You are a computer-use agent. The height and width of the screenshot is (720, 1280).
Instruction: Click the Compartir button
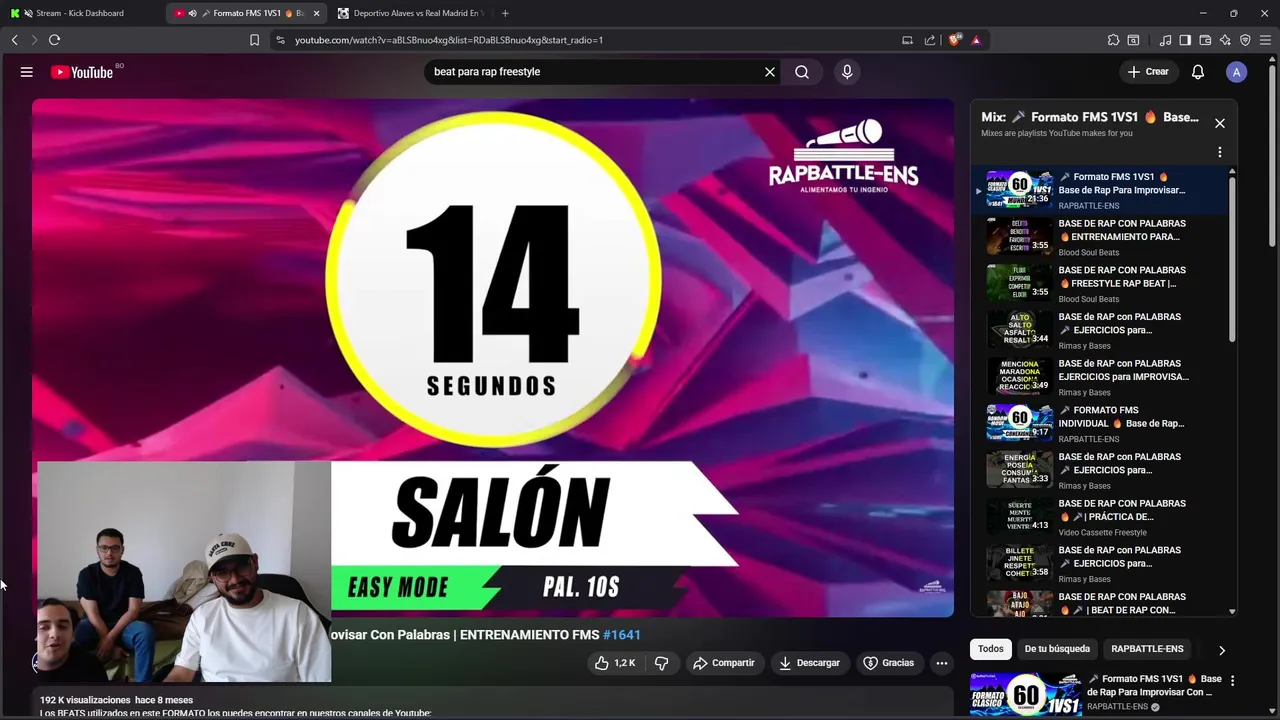[x=724, y=663]
